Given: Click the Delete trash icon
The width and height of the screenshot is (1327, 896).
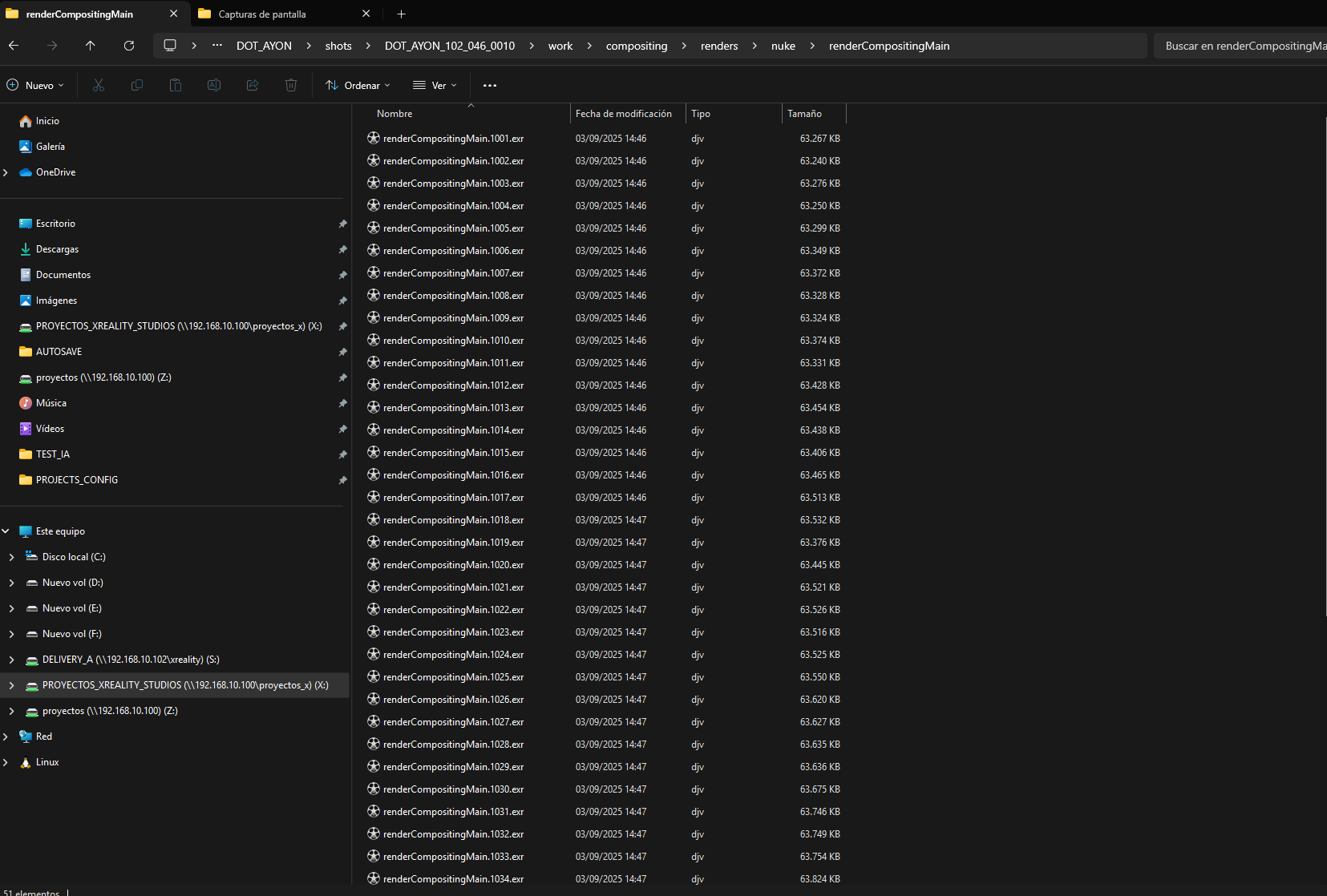Looking at the screenshot, I should 291,85.
